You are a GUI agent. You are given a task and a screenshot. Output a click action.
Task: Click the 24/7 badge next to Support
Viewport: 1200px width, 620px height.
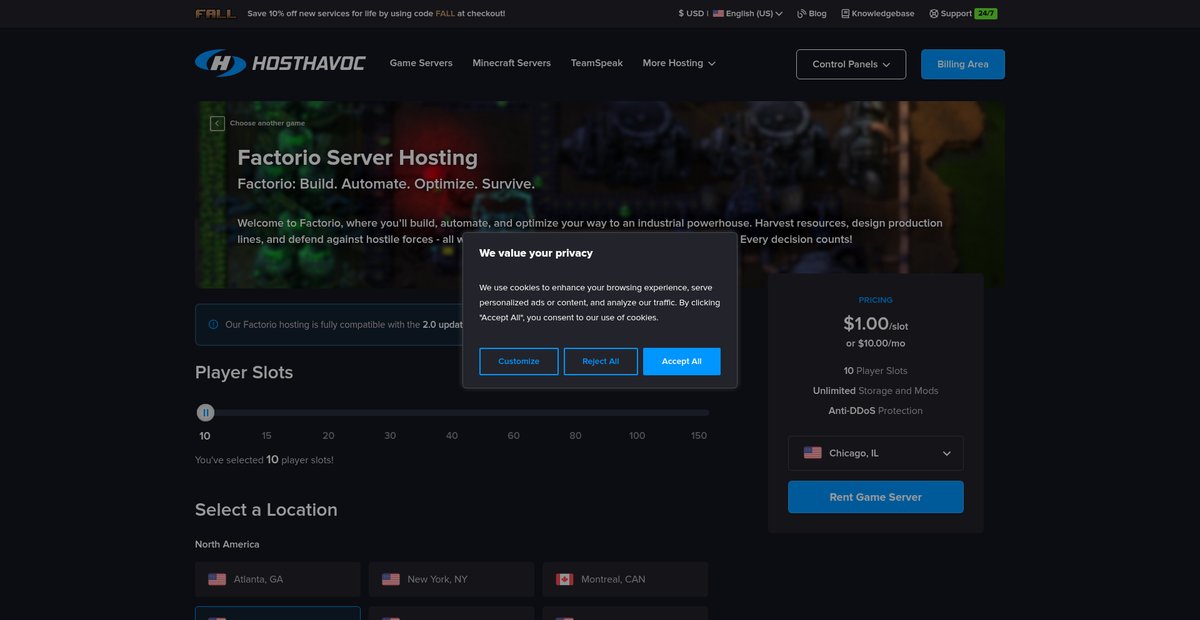(x=986, y=14)
